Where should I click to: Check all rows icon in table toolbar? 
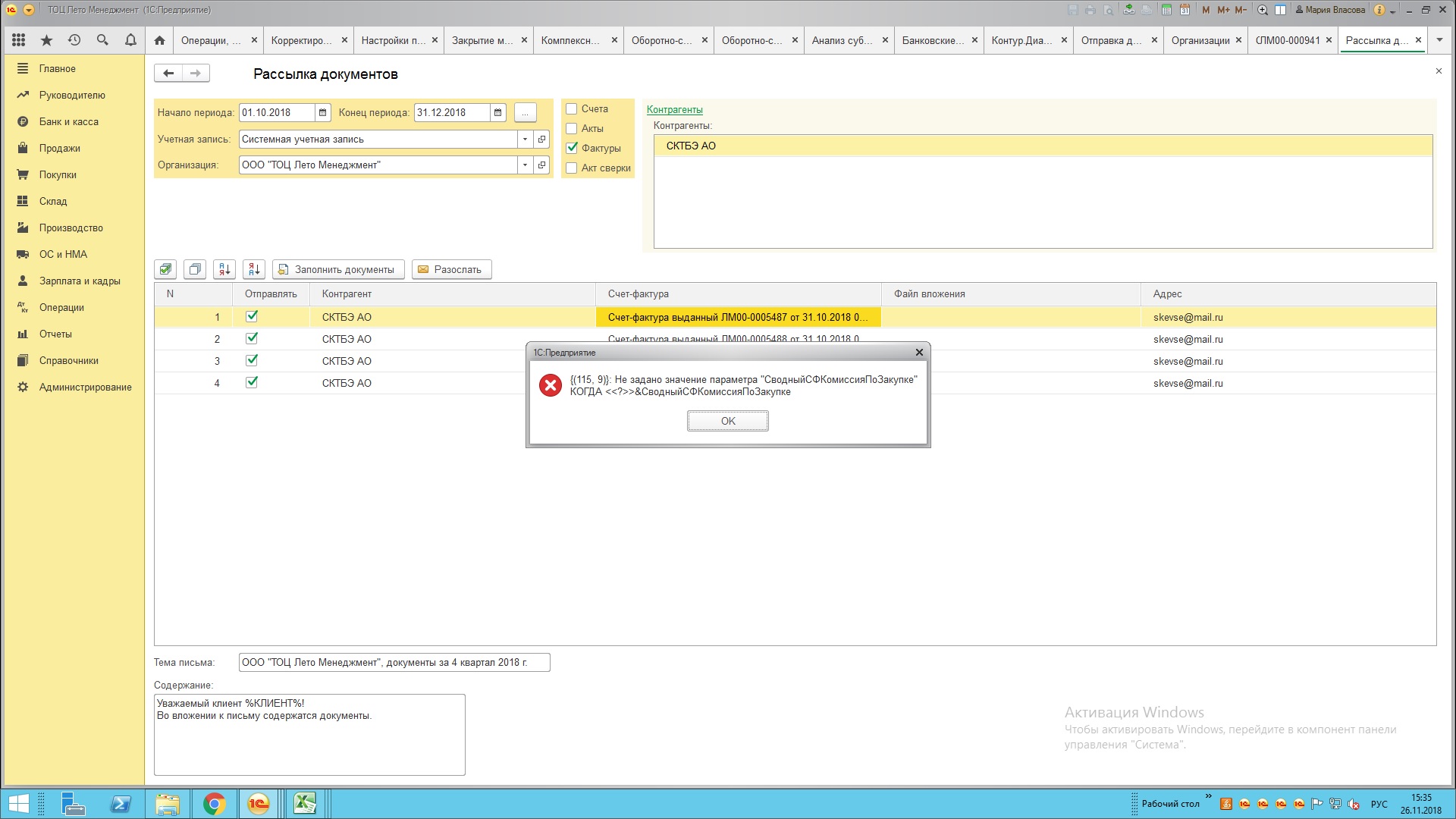coord(165,269)
